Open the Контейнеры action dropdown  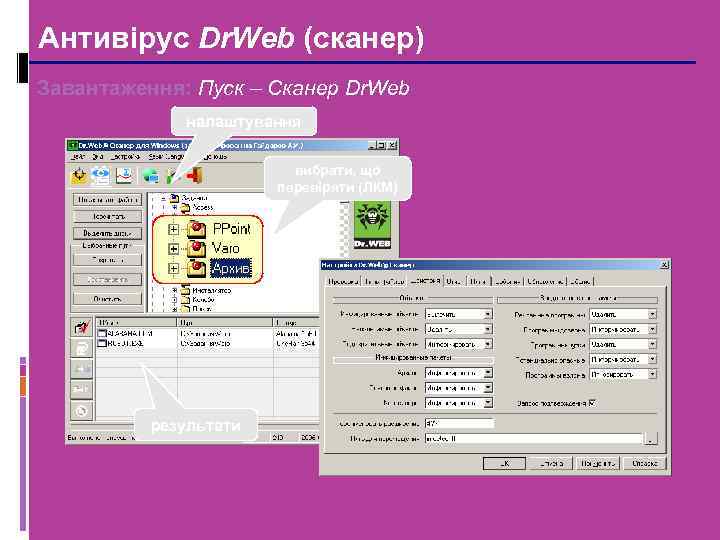[458, 403]
